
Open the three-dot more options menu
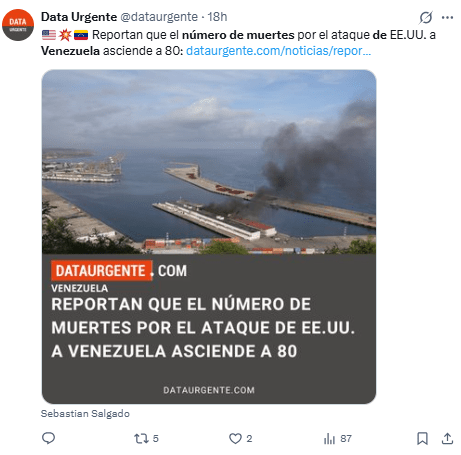tap(447, 17)
